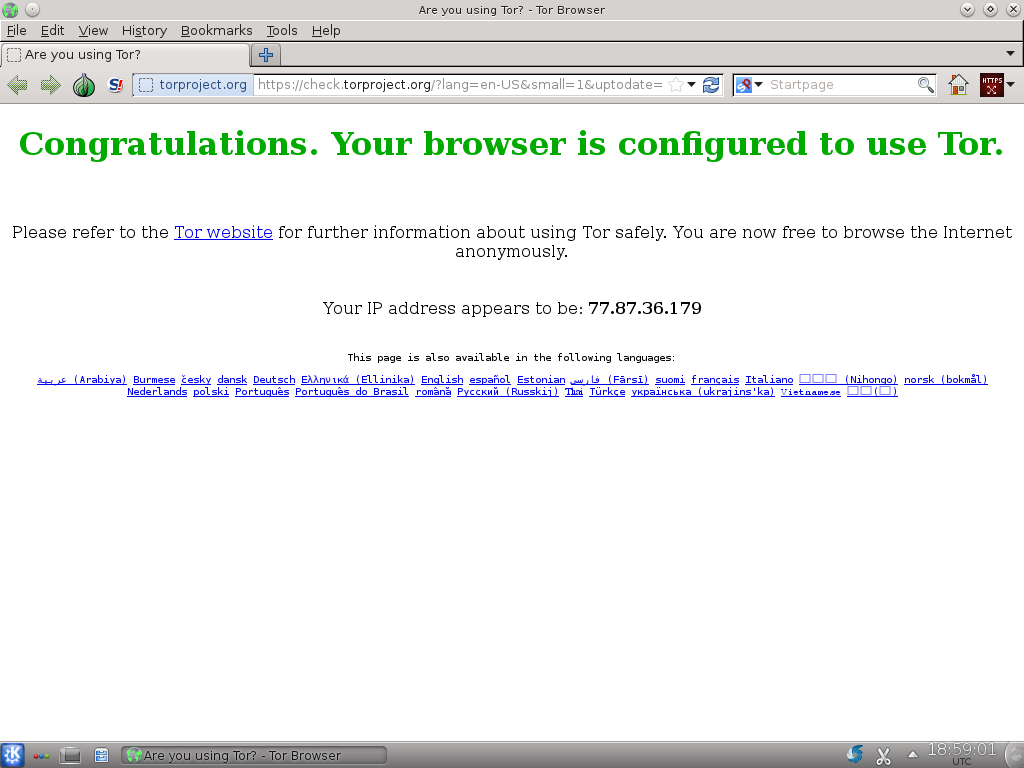Click the search magnifier icon
Viewport: 1024px width, 768px height.
coord(925,85)
